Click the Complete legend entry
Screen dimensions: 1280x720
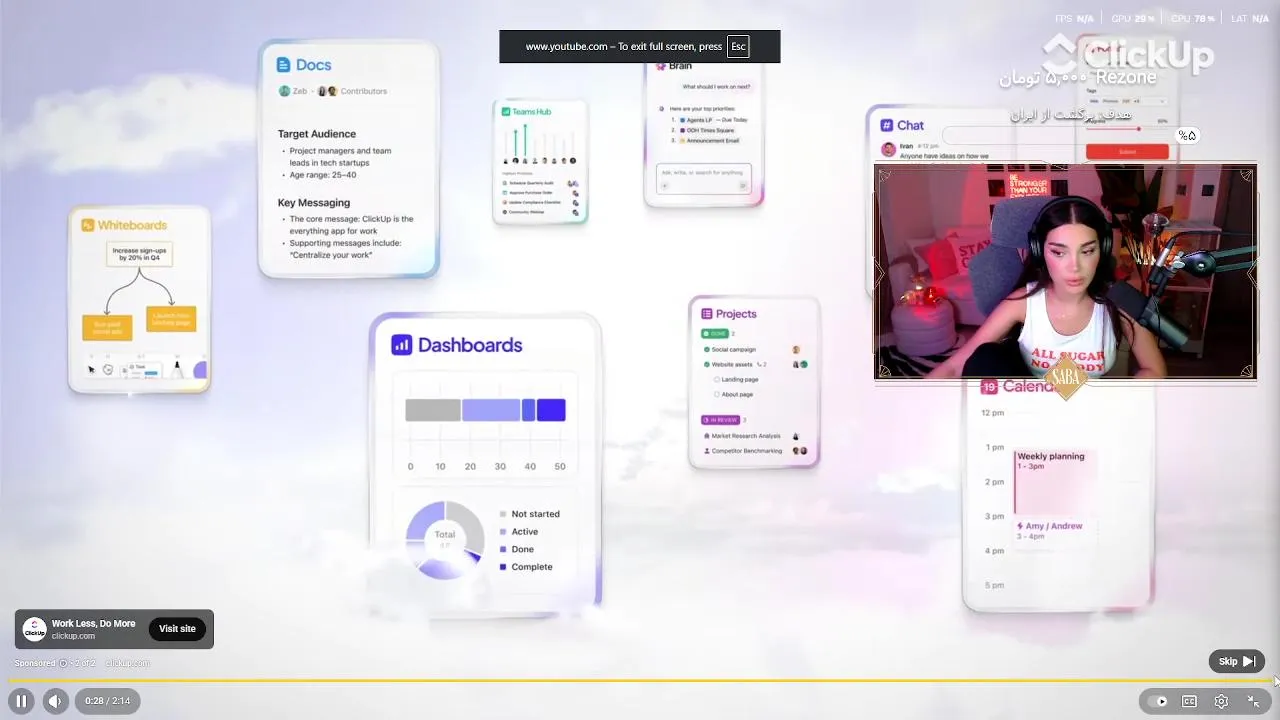(x=525, y=567)
